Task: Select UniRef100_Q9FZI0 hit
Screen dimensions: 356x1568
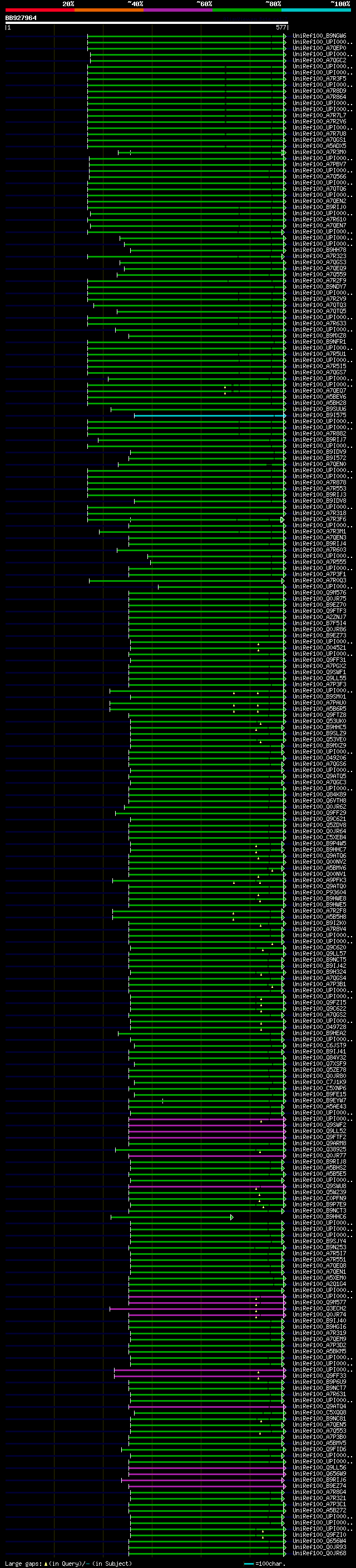Action: click(x=319, y=1535)
